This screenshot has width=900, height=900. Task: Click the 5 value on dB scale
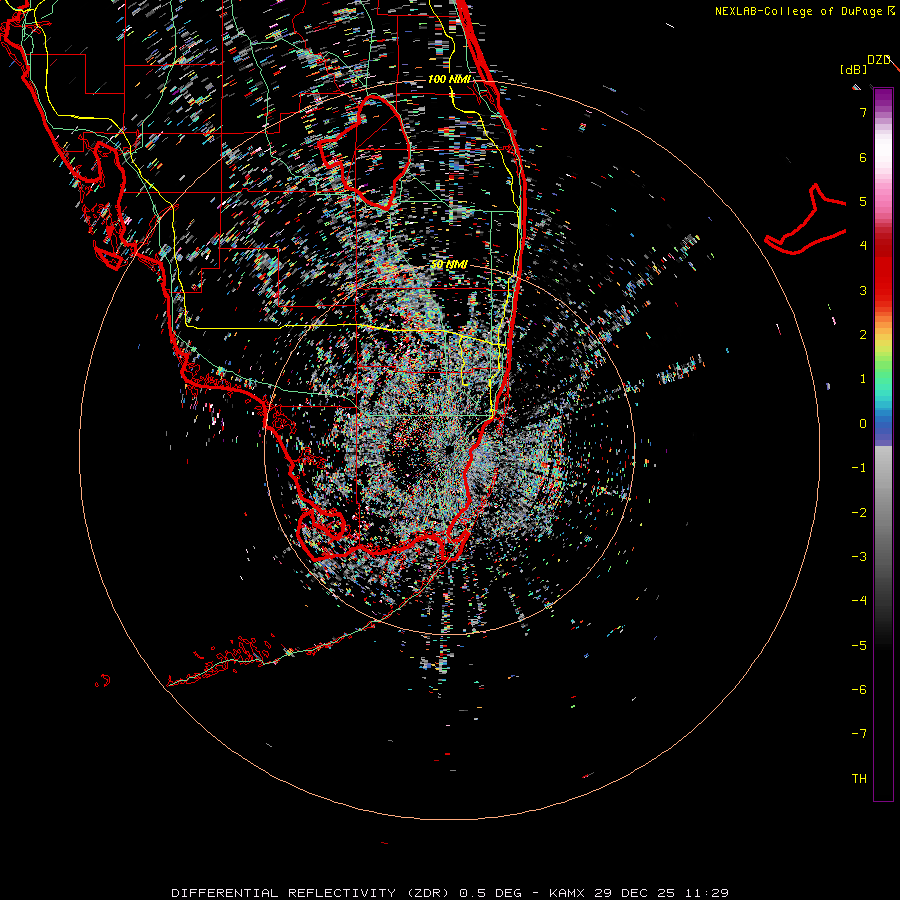pos(863,201)
